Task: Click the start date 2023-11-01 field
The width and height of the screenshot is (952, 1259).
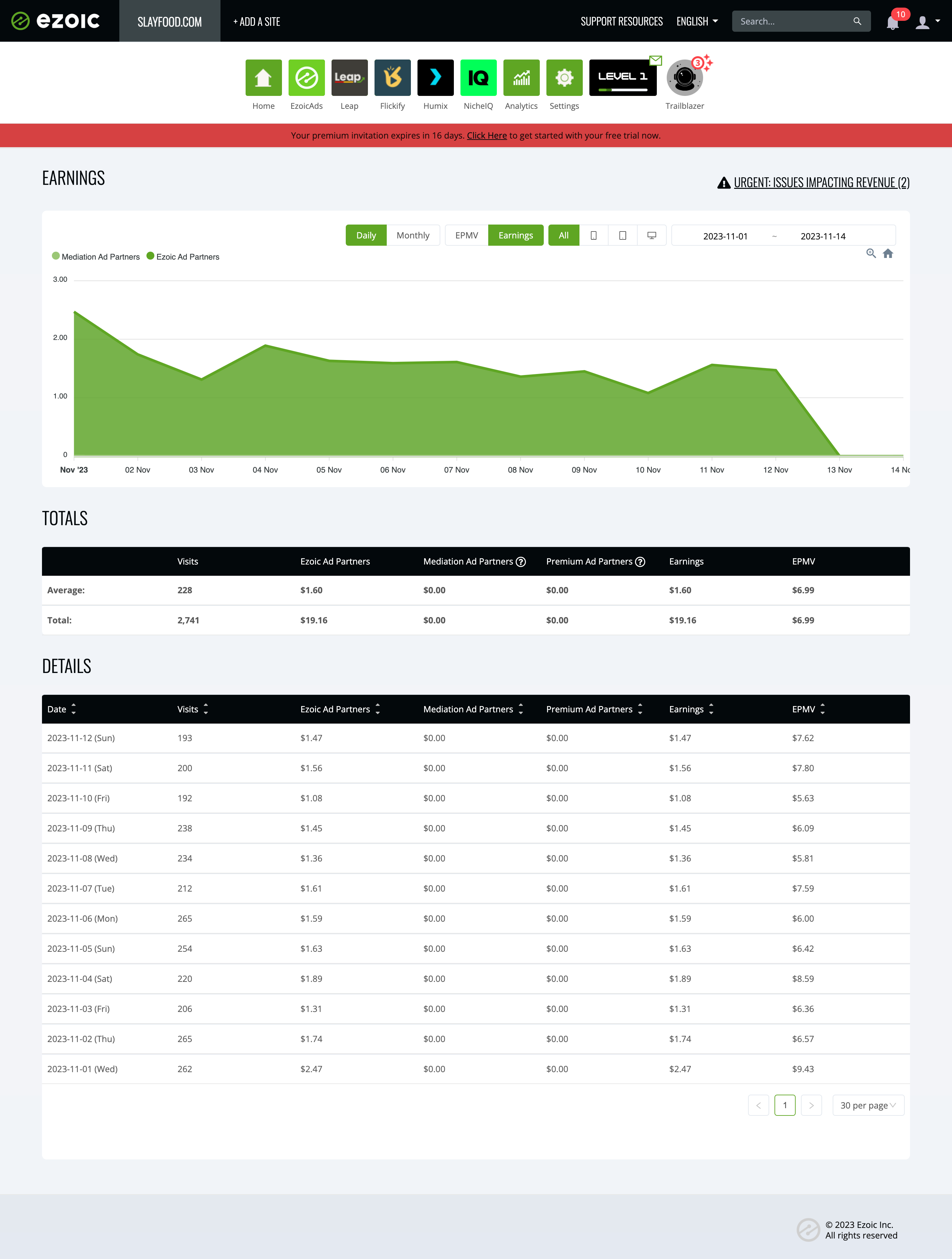Action: tap(725, 236)
